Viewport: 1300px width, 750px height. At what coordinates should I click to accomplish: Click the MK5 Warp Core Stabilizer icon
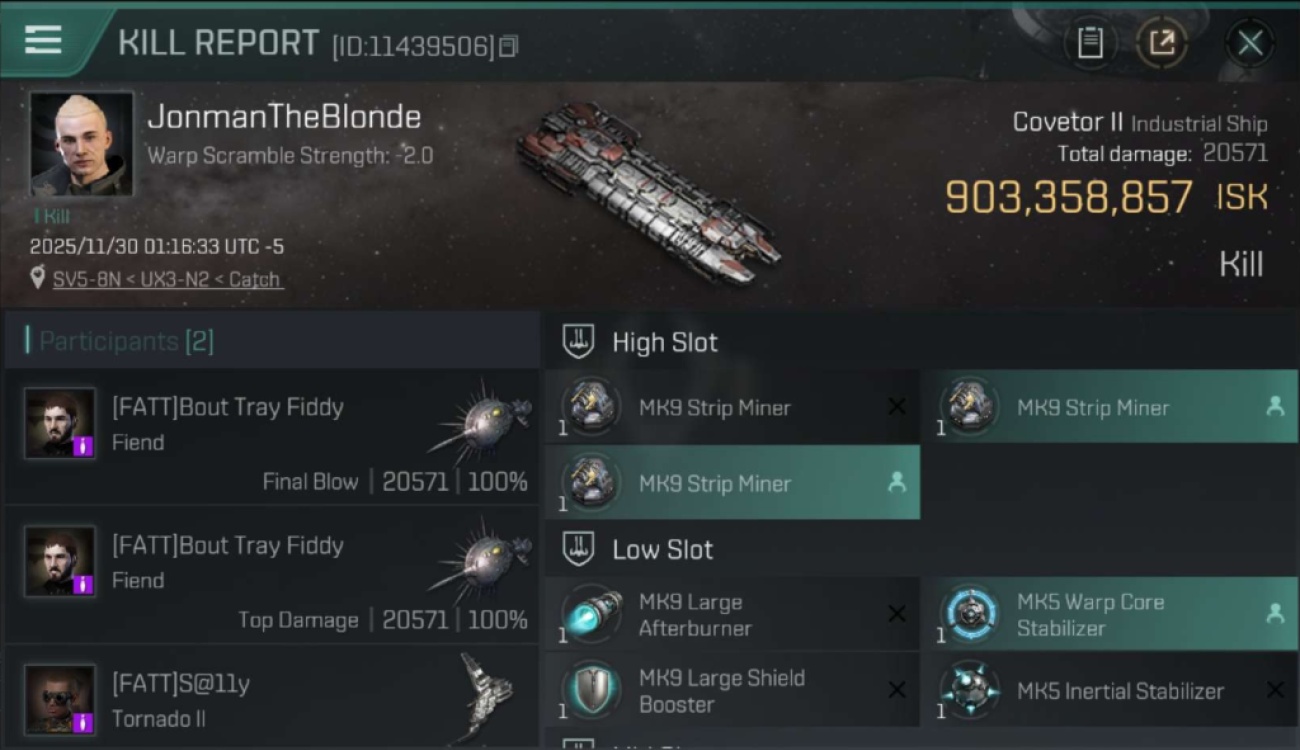click(969, 614)
